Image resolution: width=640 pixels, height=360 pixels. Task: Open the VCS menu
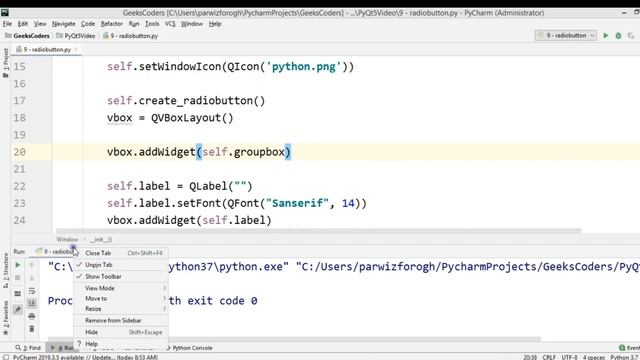pyautogui.click(x=170, y=24)
